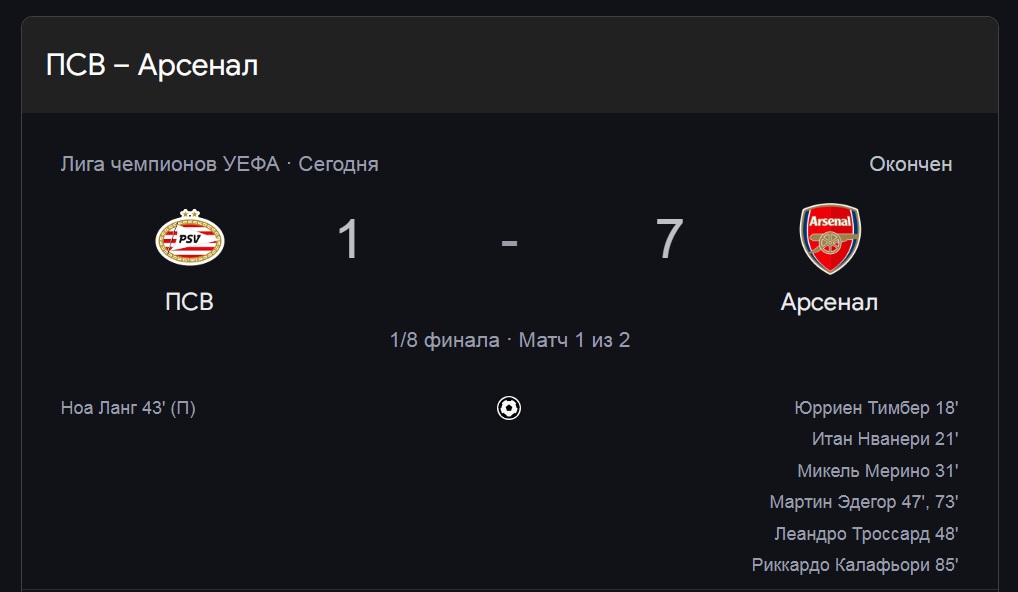Select scorer Риккардо Калафьори 85'
The height and width of the screenshot is (592, 1018).
coord(855,565)
